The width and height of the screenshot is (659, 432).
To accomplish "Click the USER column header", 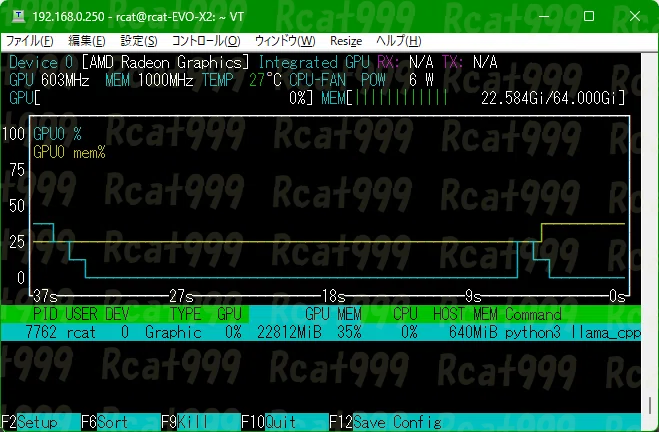I will 81,314.
